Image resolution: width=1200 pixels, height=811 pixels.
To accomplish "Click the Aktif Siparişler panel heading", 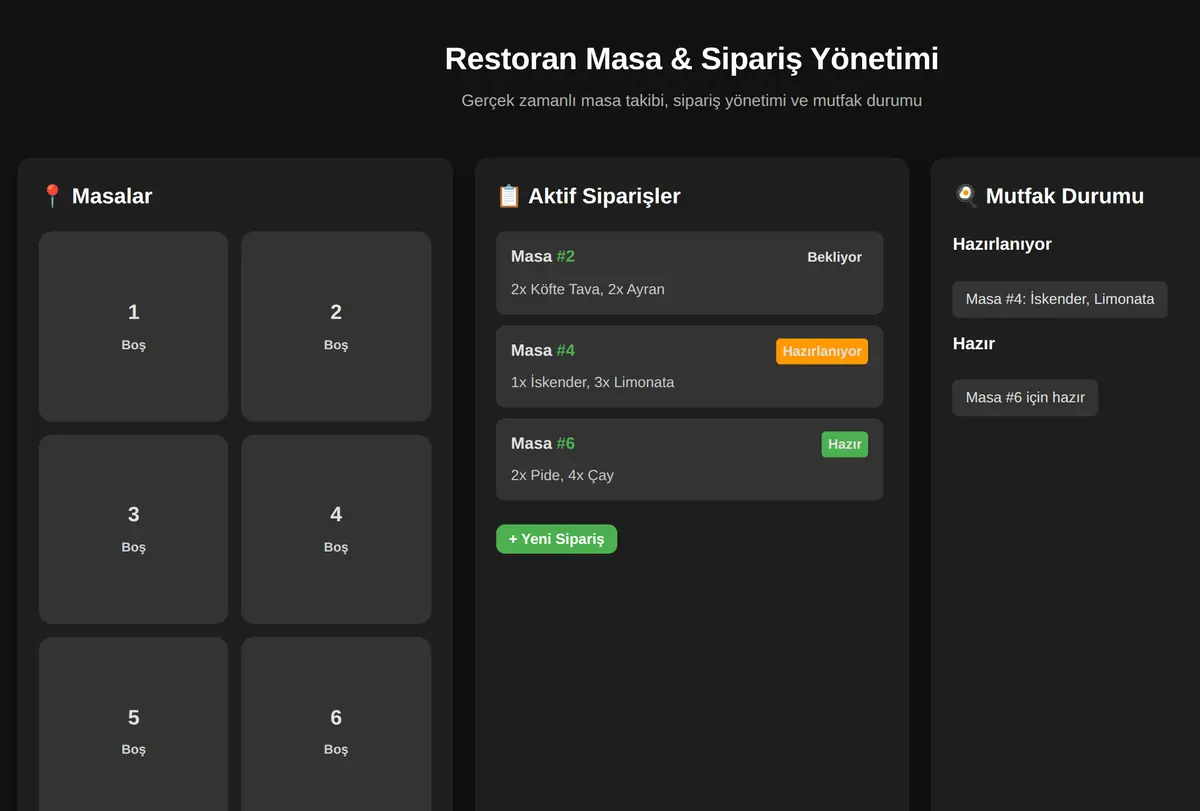I will (589, 196).
